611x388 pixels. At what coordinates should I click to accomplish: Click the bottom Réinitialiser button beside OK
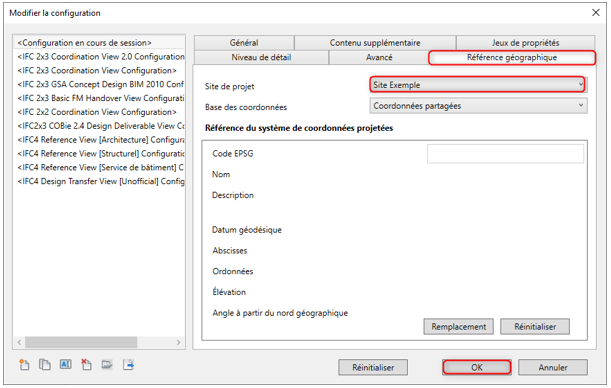(373, 367)
